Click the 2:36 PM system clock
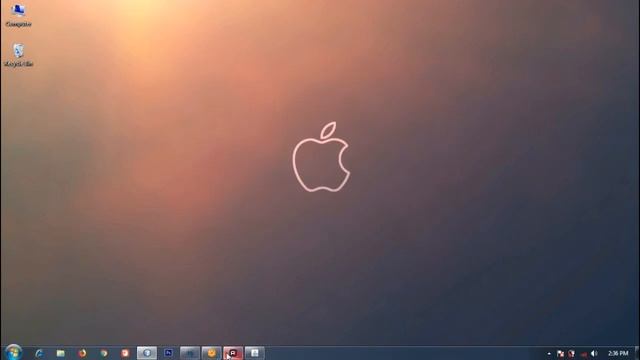Viewport: 640px width, 360px height. (x=618, y=353)
